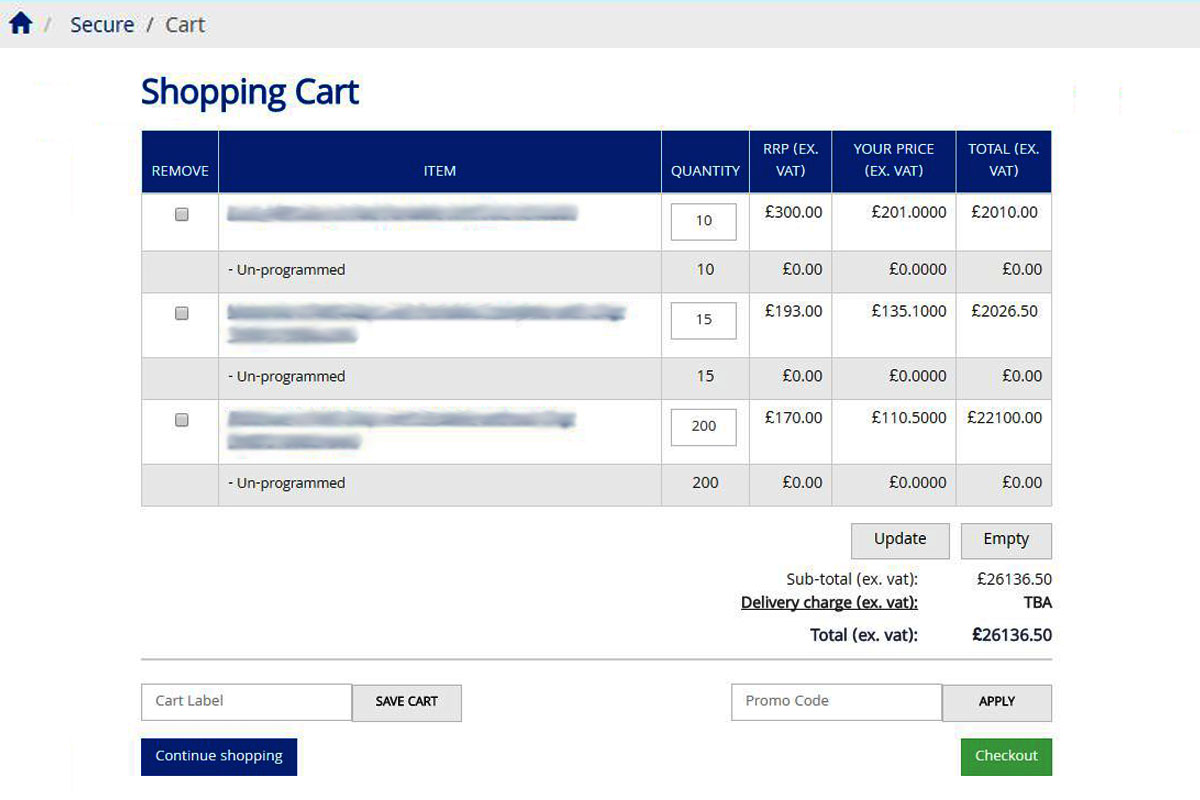This screenshot has height=800, width=1200.
Task: Click the Promo Code input field
Action: 836,701
